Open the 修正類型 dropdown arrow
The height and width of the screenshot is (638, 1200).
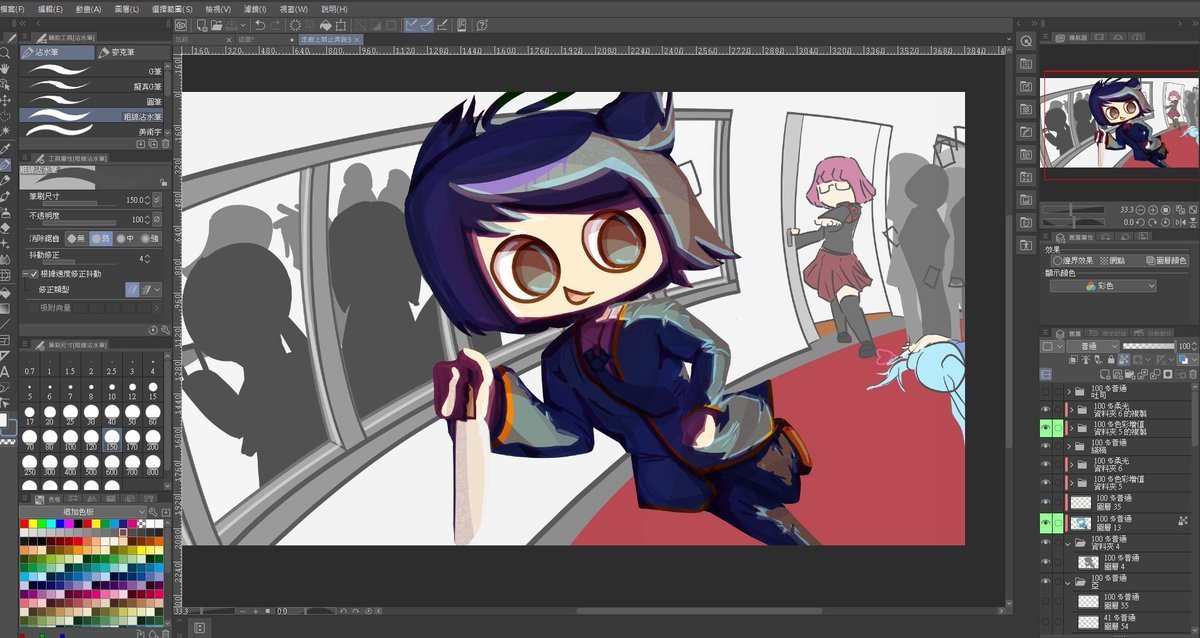pyautogui.click(x=157, y=290)
